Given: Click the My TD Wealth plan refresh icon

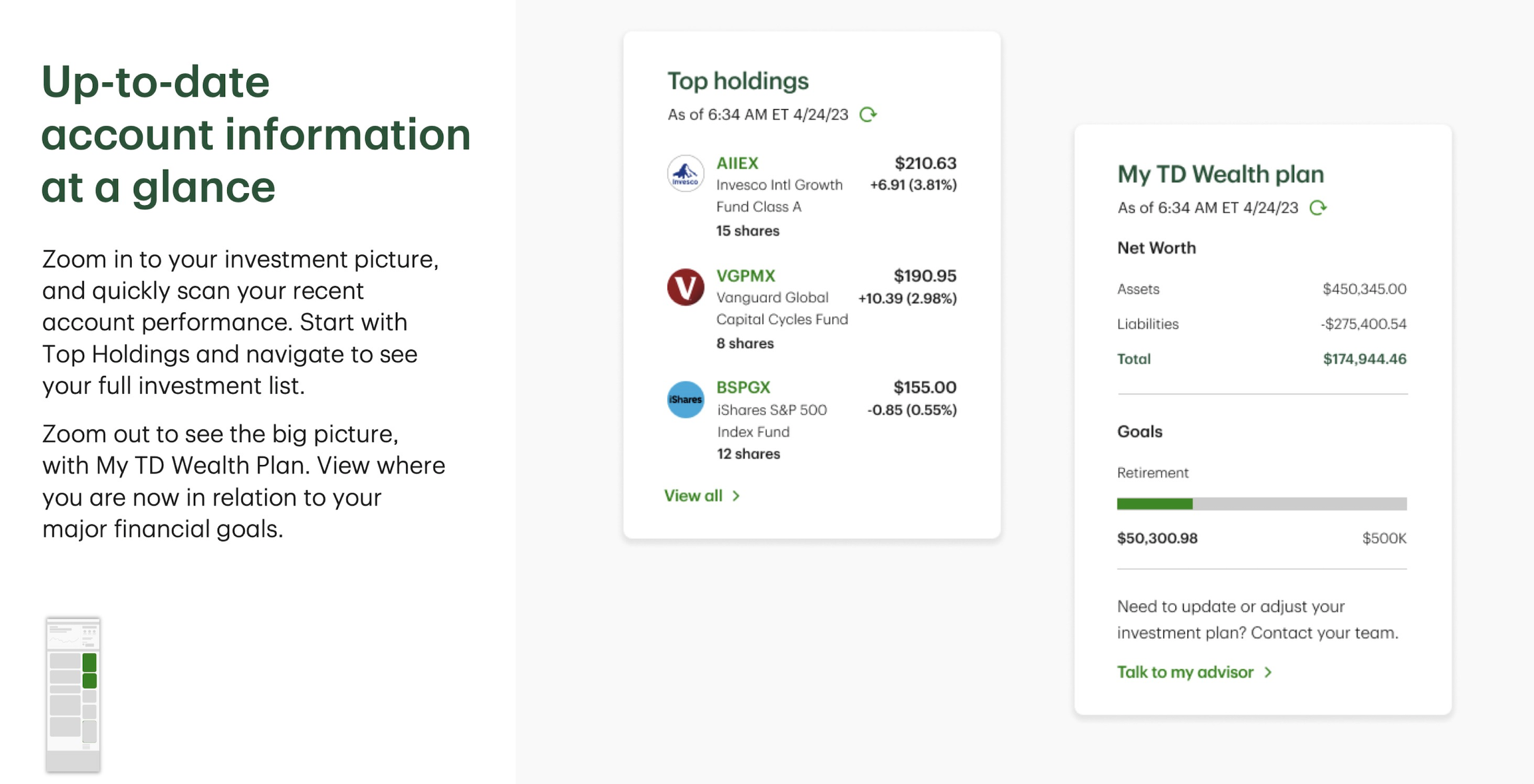Looking at the screenshot, I should [x=1317, y=208].
